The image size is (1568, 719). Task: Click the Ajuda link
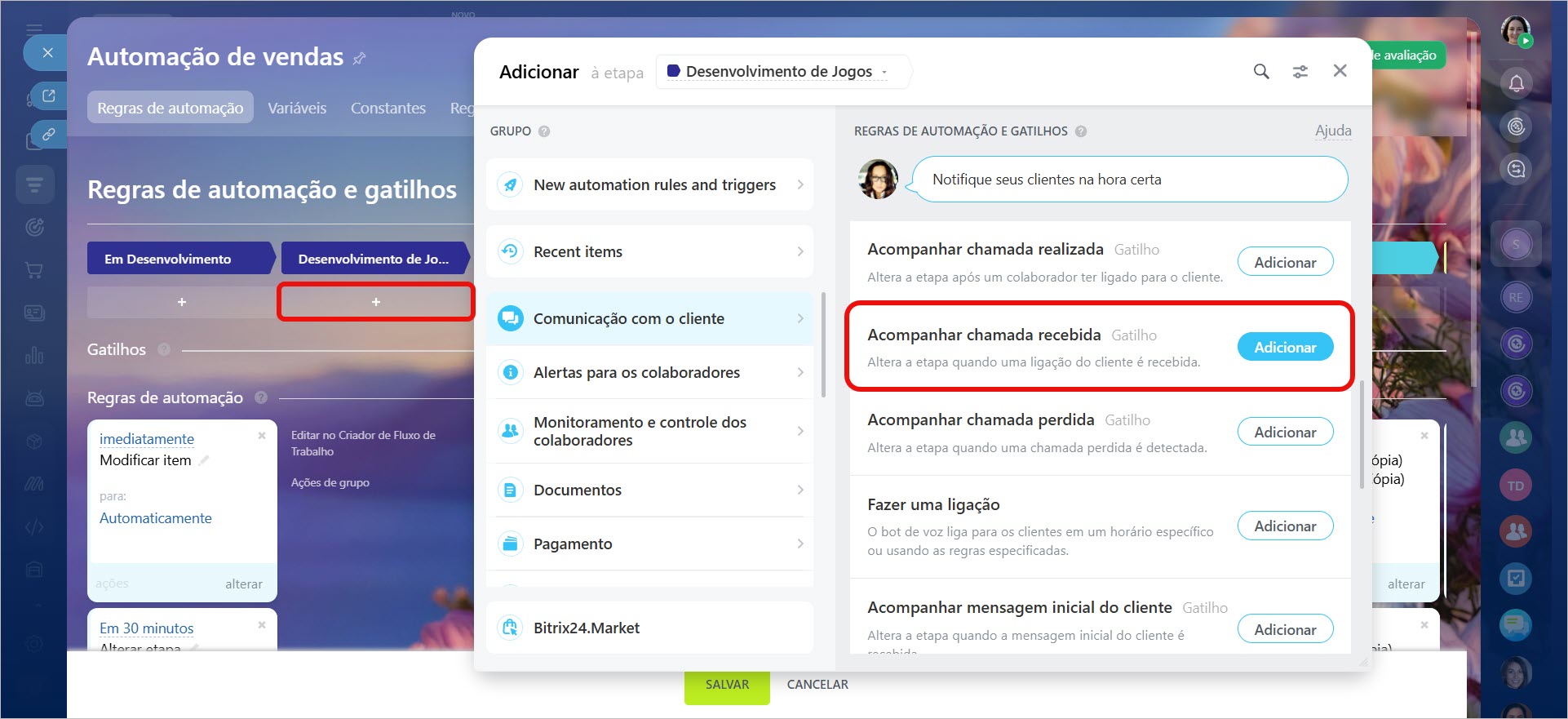click(1332, 131)
